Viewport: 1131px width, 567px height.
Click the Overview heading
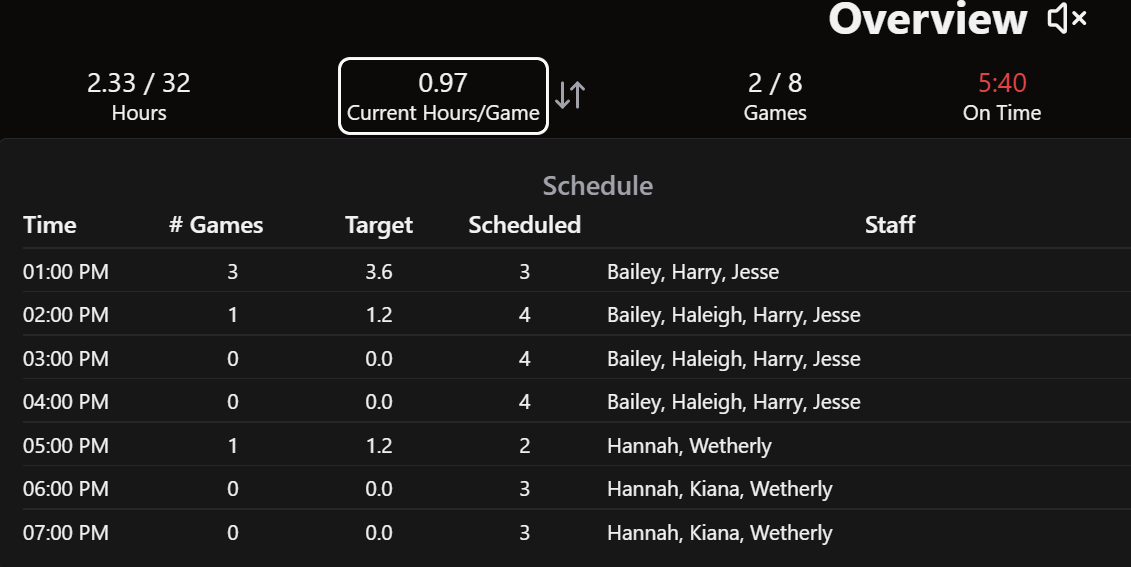point(927,19)
